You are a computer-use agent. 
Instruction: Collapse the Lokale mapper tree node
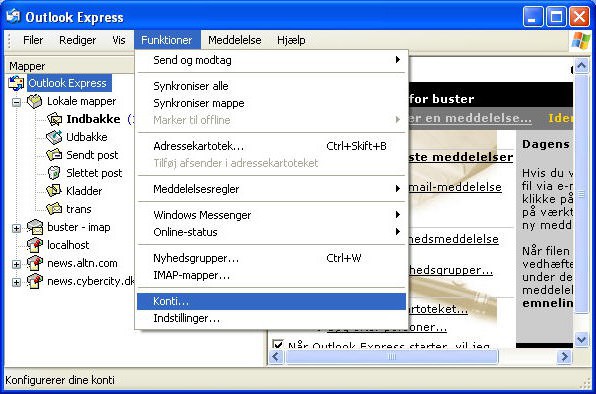tap(16, 102)
